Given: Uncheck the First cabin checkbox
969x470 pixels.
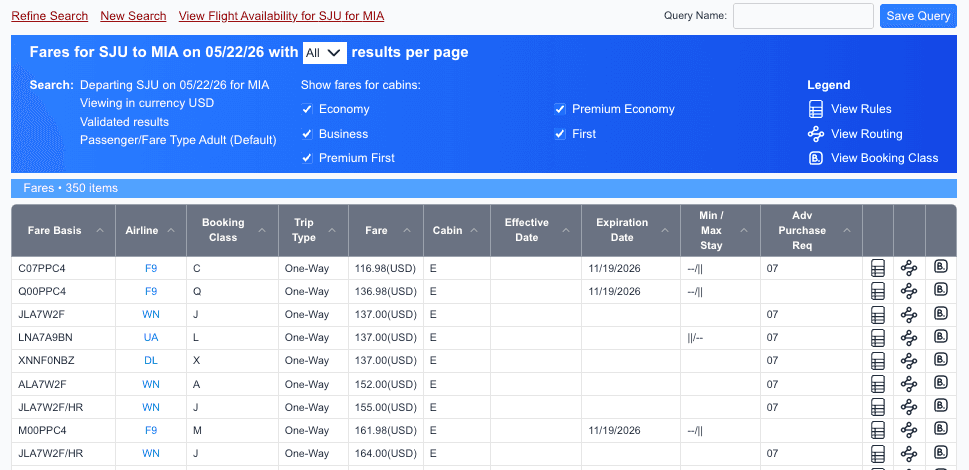Looking at the screenshot, I should click(x=560, y=134).
